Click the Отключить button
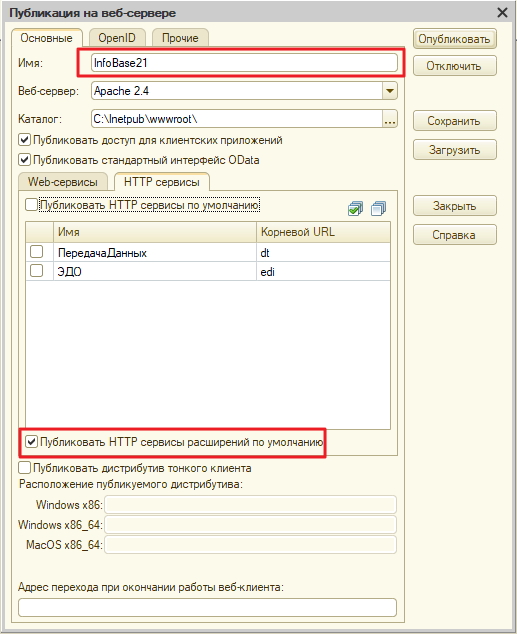 click(454, 66)
